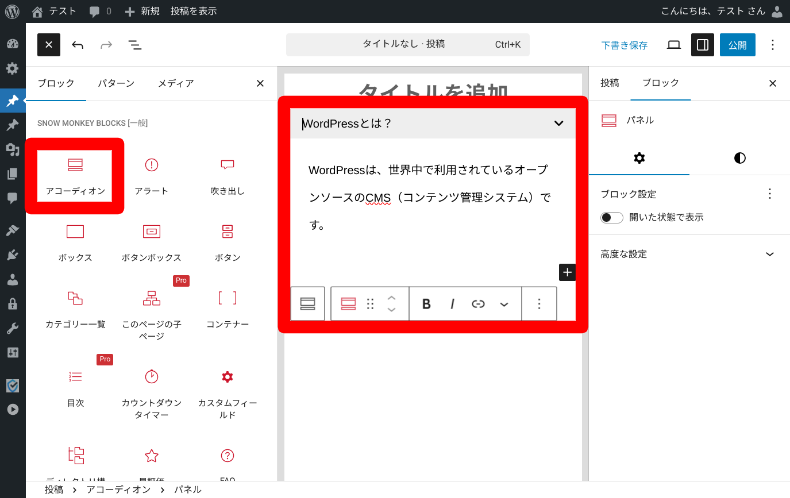The height and width of the screenshot is (498, 790).
Task: Switch to the パターン tab
Action: (x=116, y=84)
